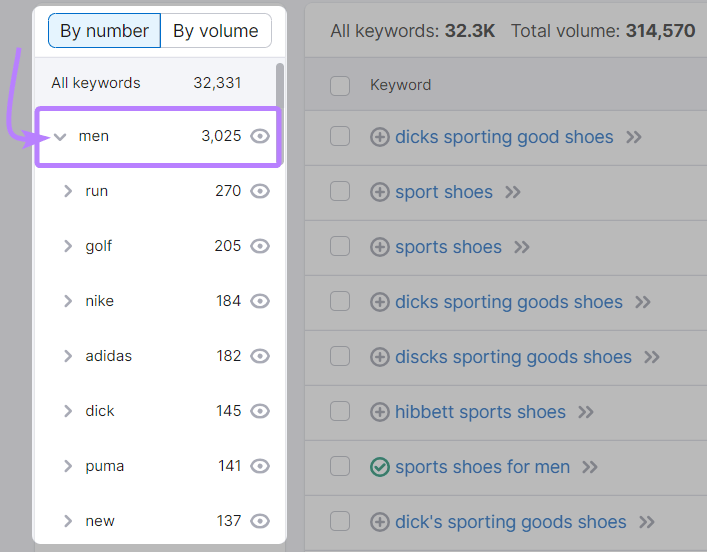This screenshot has height=552, width=707.
Task: Open the "hibbett sports shoes" keyword link
Action: 480,412
